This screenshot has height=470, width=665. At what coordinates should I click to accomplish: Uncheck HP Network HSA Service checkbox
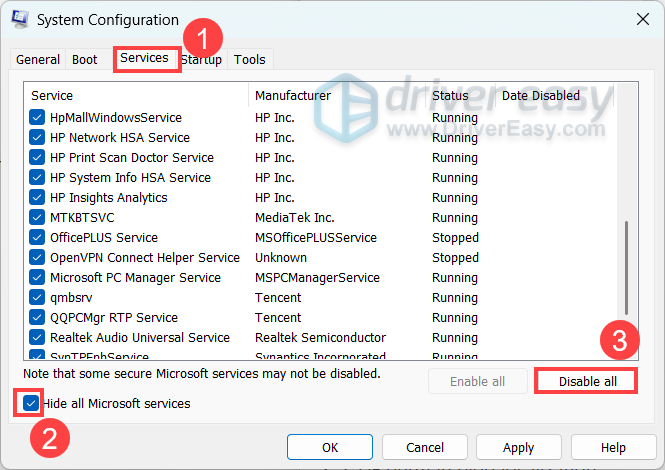[x=37, y=137]
